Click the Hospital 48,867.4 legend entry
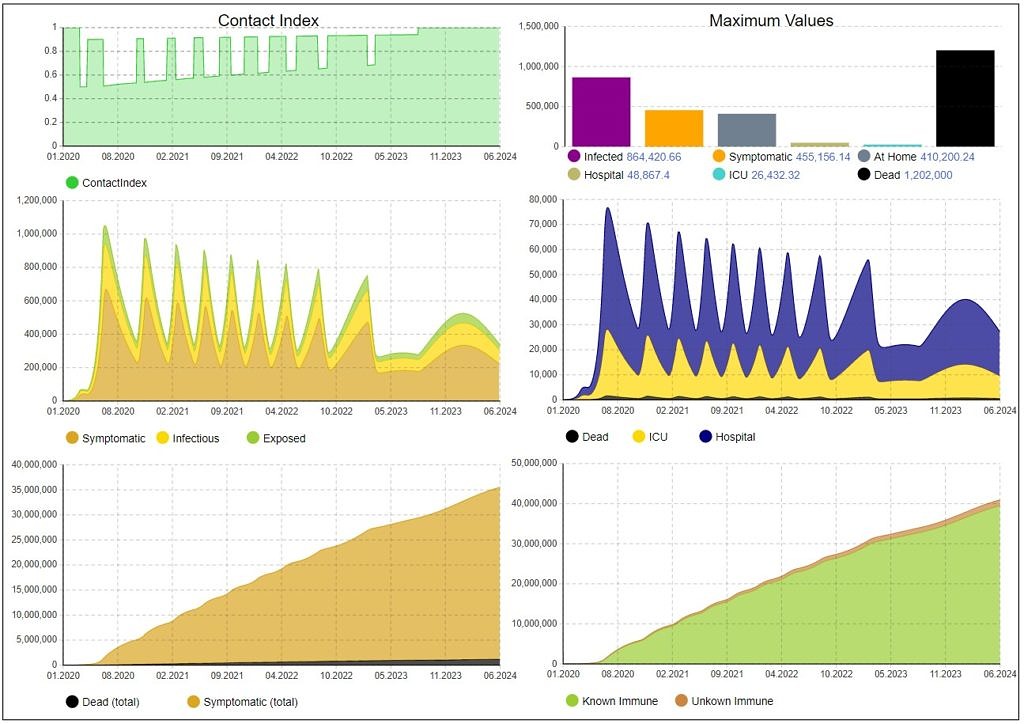This screenshot has height=724, width=1024. click(618, 175)
